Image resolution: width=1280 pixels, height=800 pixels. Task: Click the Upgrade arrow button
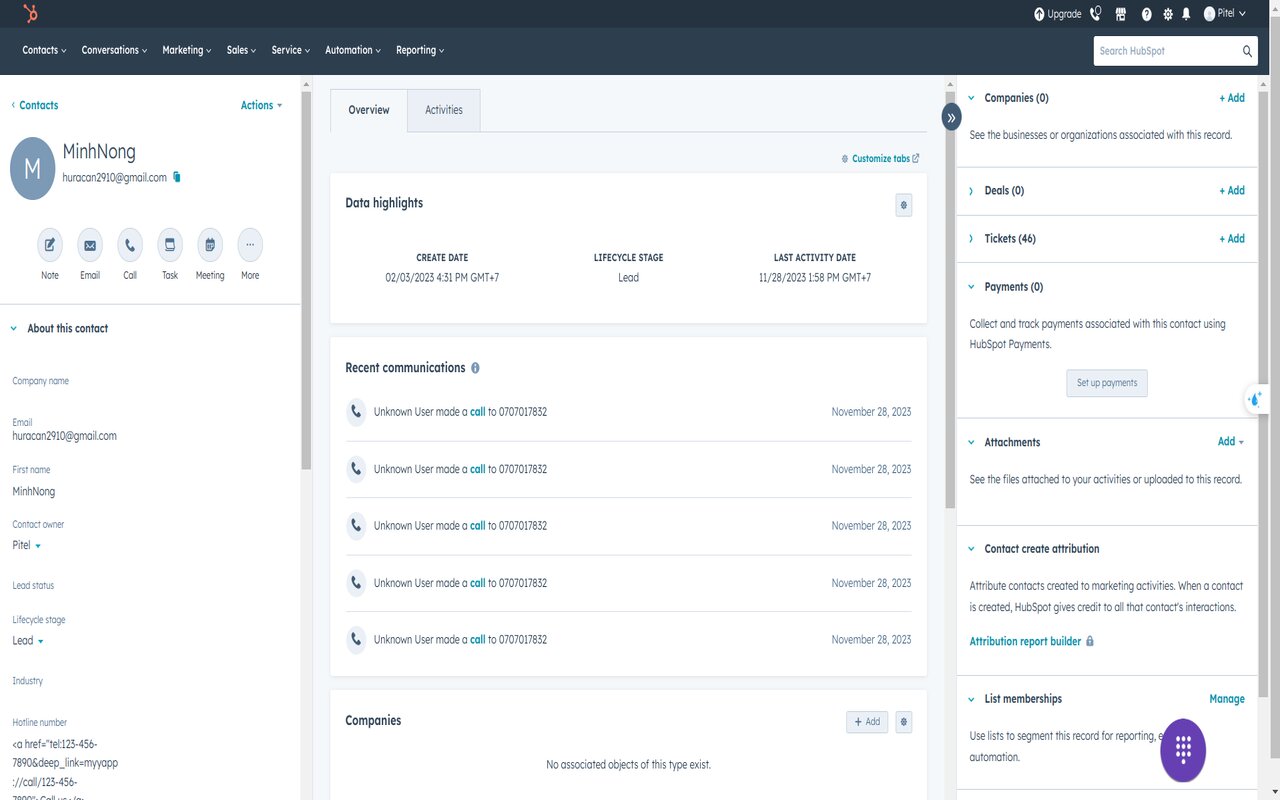point(1058,14)
